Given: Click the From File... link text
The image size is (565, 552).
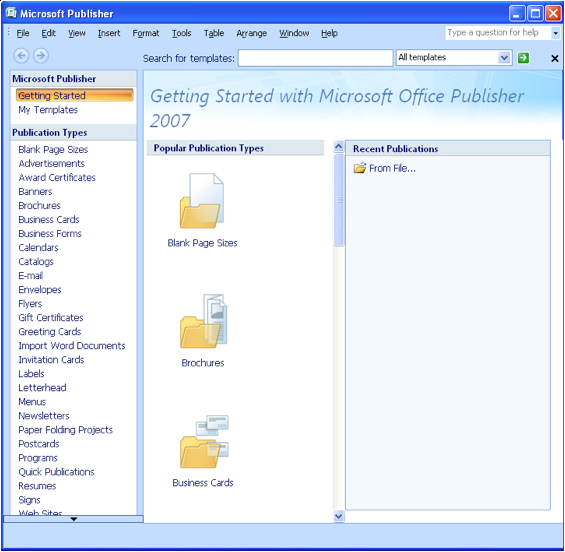Looking at the screenshot, I should (392, 168).
